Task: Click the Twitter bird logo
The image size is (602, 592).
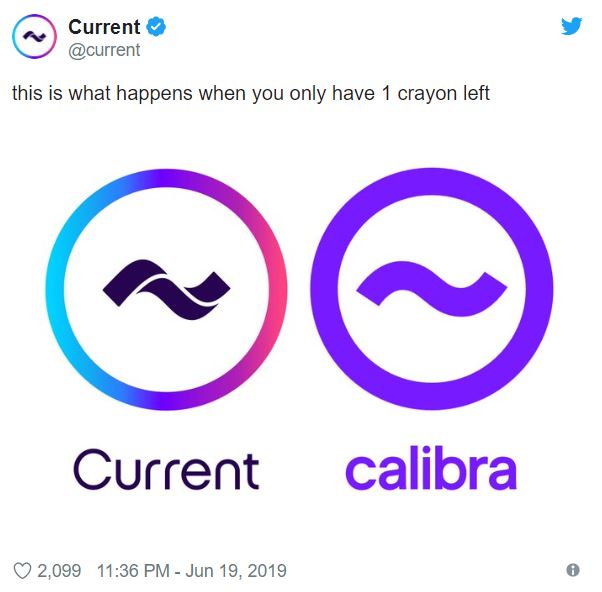Action: (571, 26)
